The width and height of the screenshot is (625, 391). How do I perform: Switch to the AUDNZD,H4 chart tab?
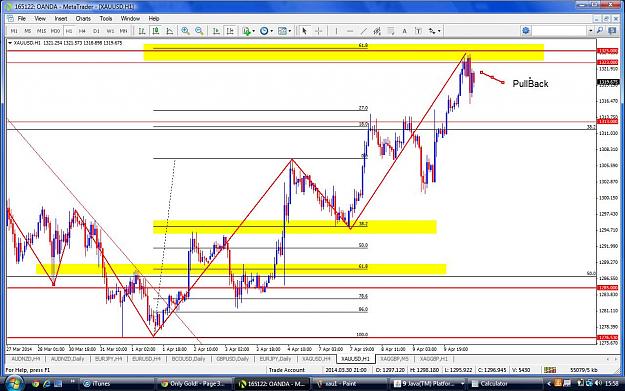tap(26, 359)
